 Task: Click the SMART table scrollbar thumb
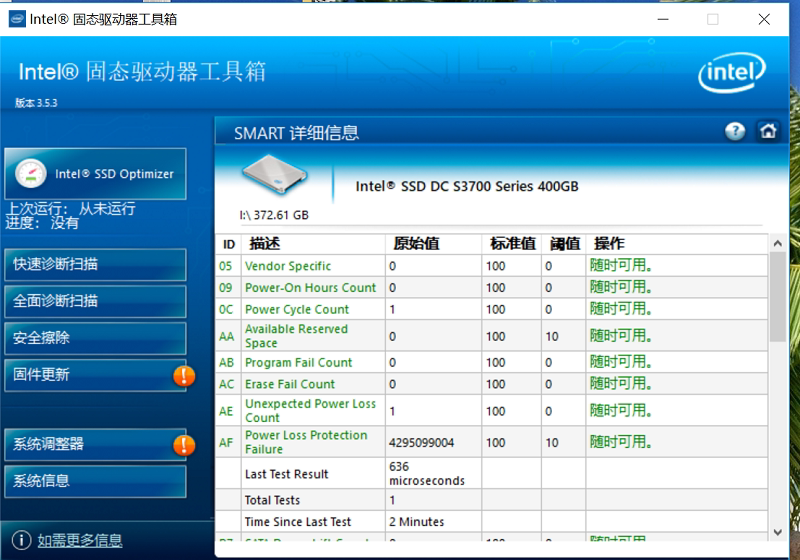778,297
